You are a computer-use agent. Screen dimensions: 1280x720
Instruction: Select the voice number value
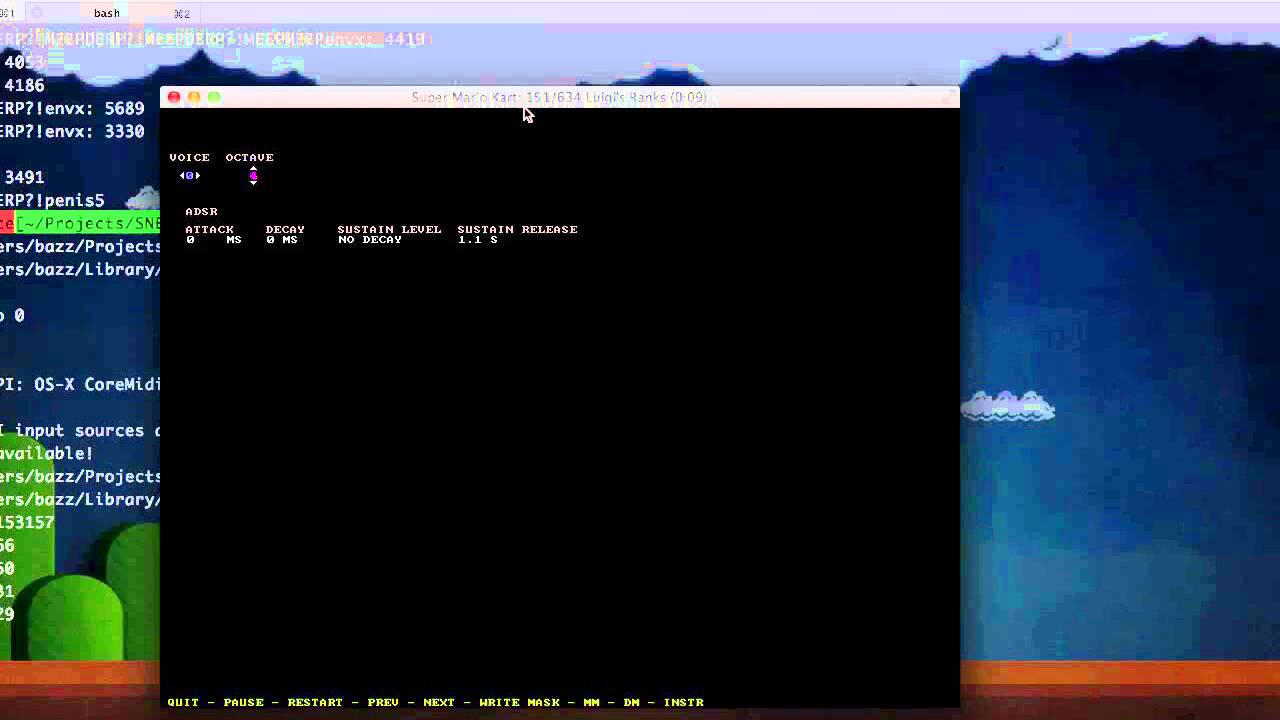190,176
